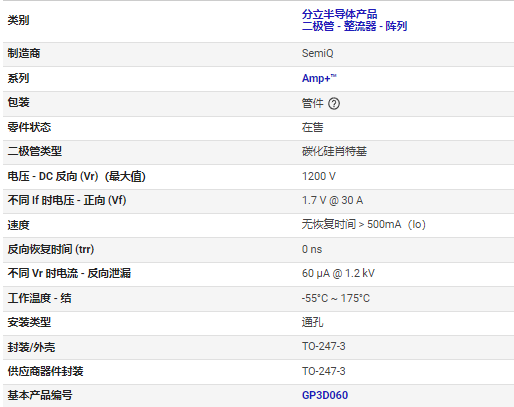The image size is (514, 407).
Task: Click the help icon next to 管件
Action: pos(334,104)
